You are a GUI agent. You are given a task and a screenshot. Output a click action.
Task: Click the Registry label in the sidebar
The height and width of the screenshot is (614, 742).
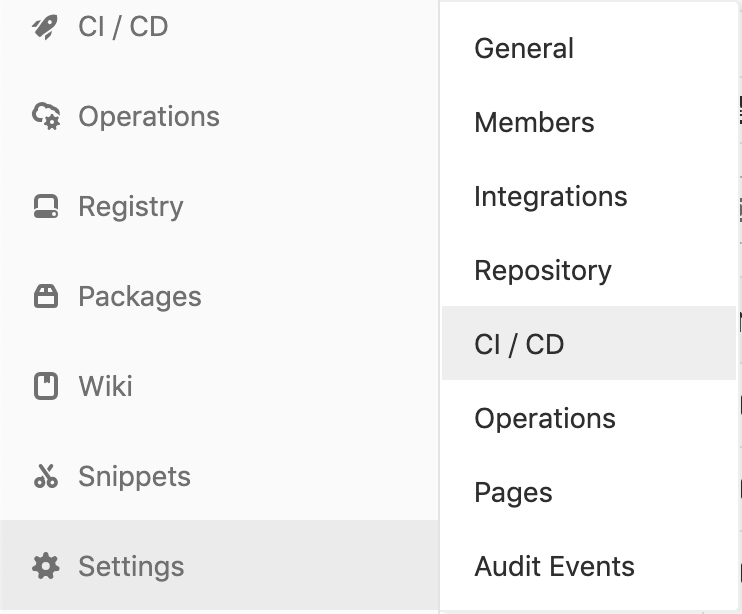tap(131, 207)
